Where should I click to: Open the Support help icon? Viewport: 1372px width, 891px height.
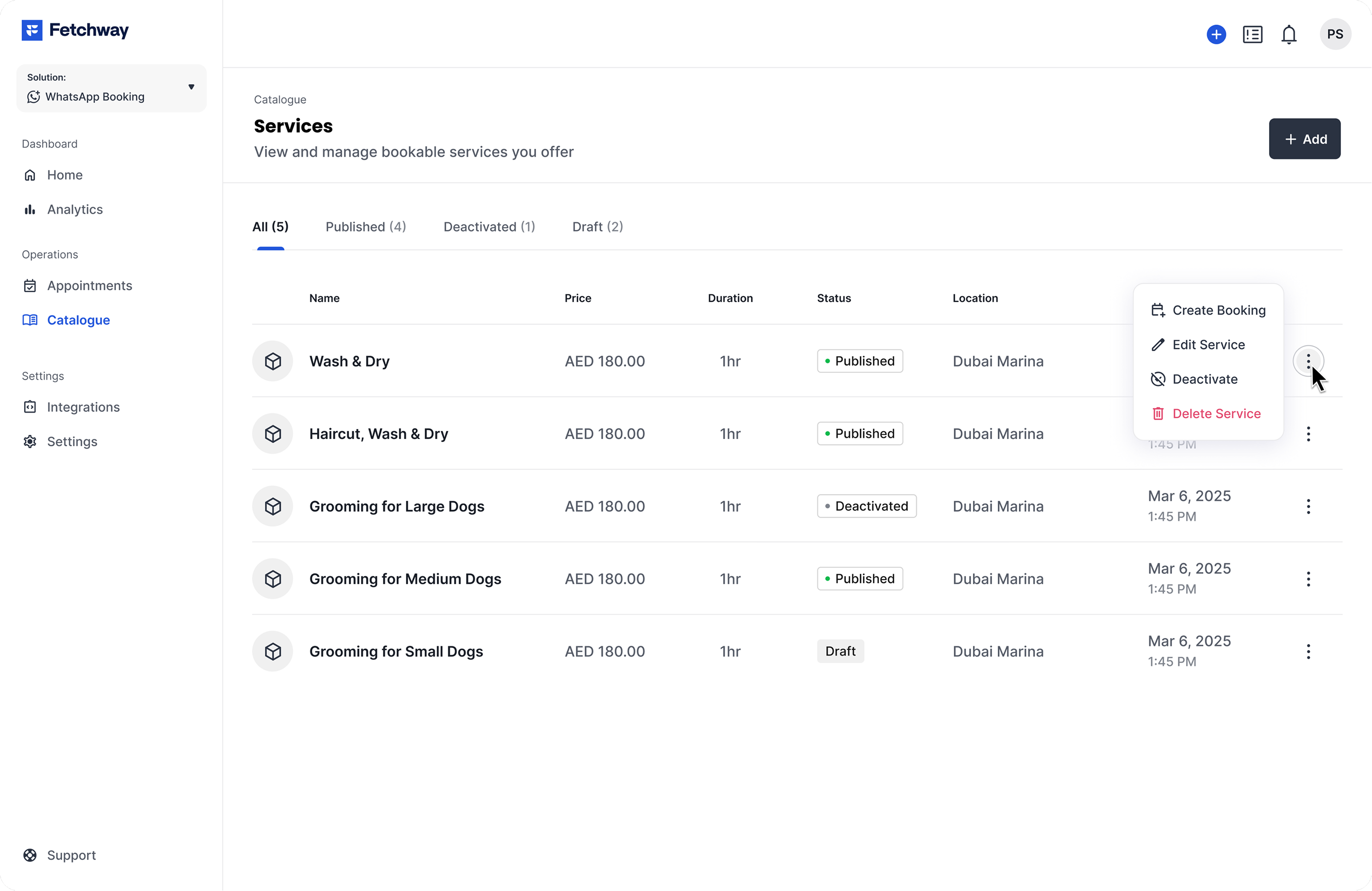[x=30, y=855]
